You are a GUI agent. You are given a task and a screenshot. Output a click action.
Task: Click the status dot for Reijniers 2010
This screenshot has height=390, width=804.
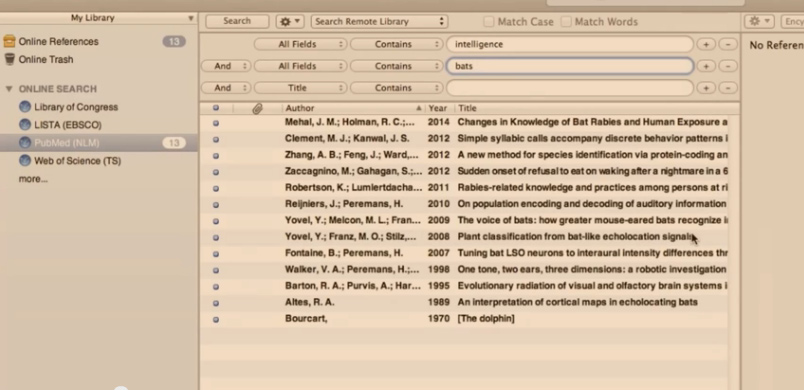pyautogui.click(x=215, y=204)
